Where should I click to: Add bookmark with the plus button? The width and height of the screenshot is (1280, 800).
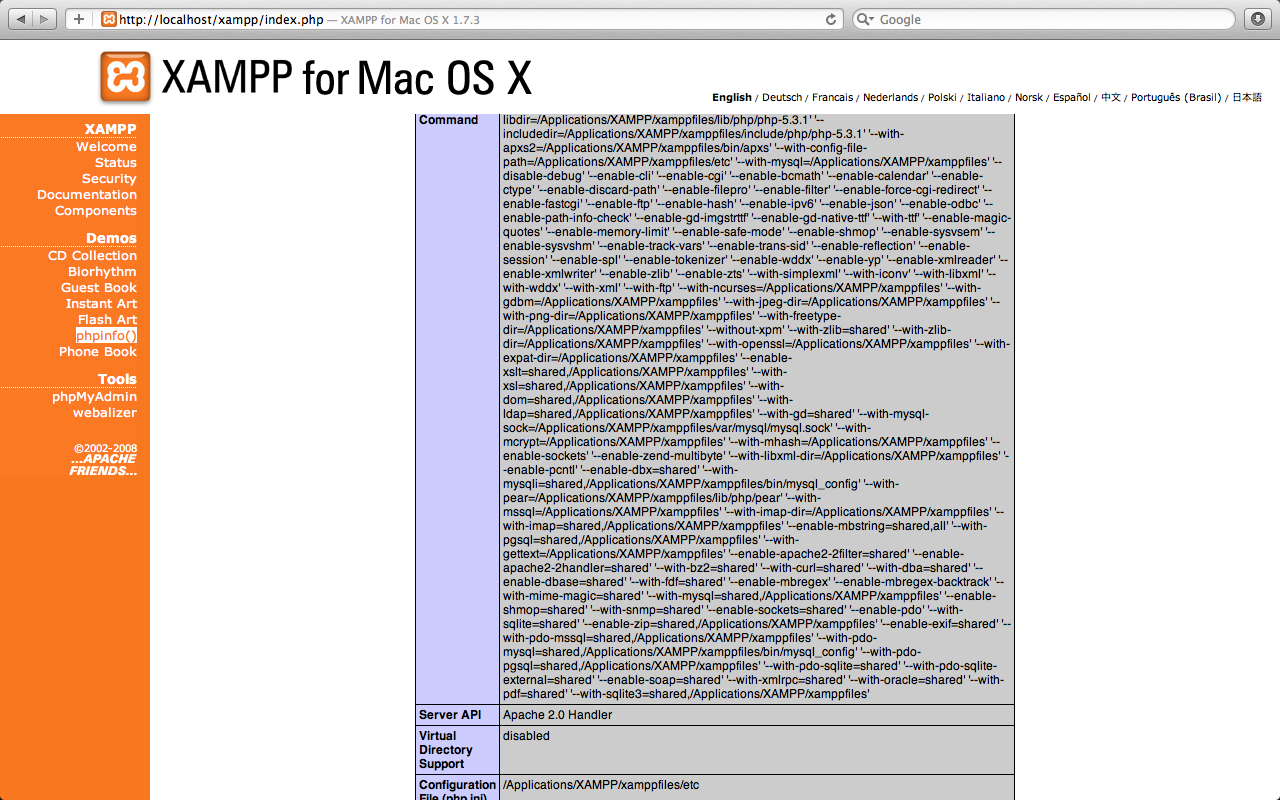pyautogui.click(x=79, y=19)
